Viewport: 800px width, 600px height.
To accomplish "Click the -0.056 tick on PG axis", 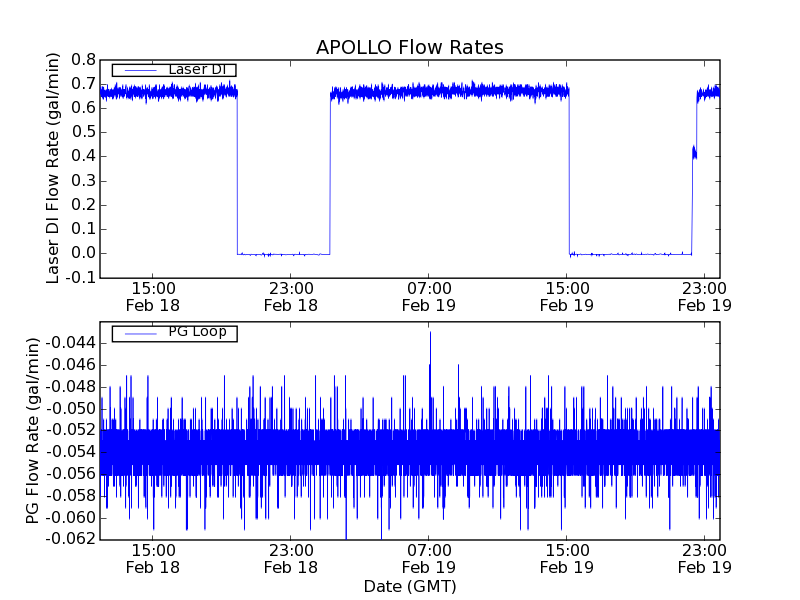I will click(x=70, y=474).
